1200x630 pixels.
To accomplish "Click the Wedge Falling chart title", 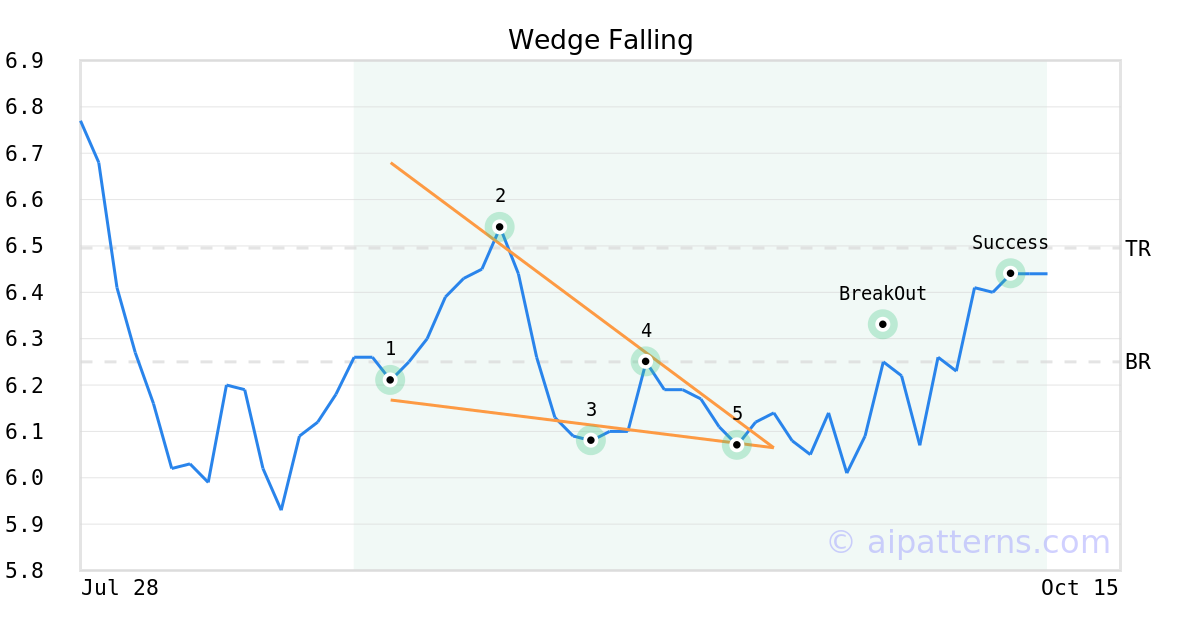I will pos(600,40).
